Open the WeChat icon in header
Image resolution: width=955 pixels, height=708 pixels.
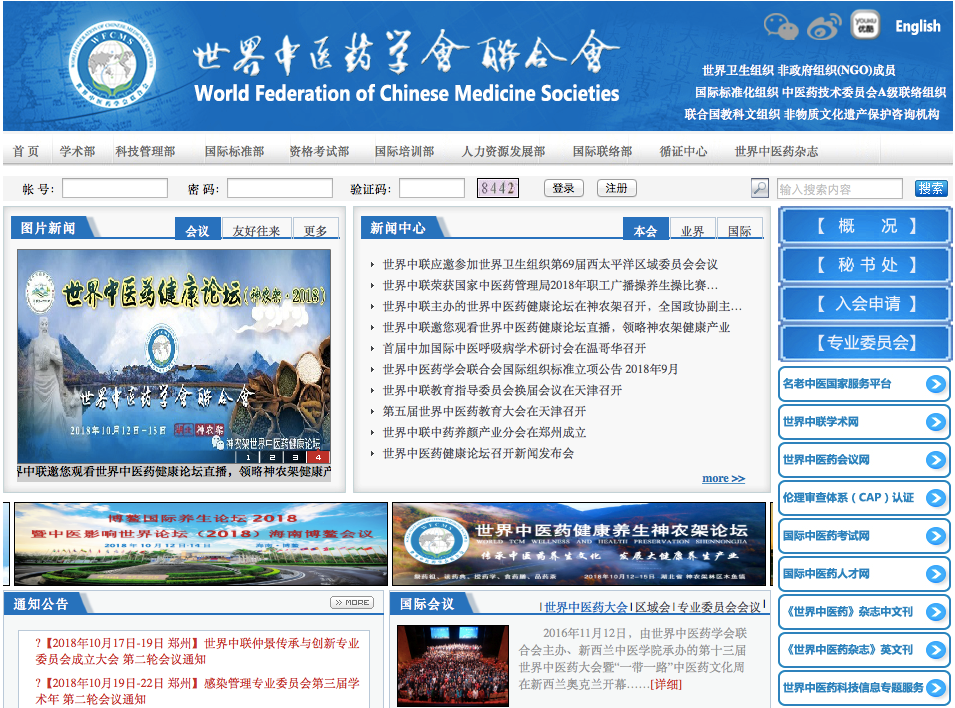781,26
